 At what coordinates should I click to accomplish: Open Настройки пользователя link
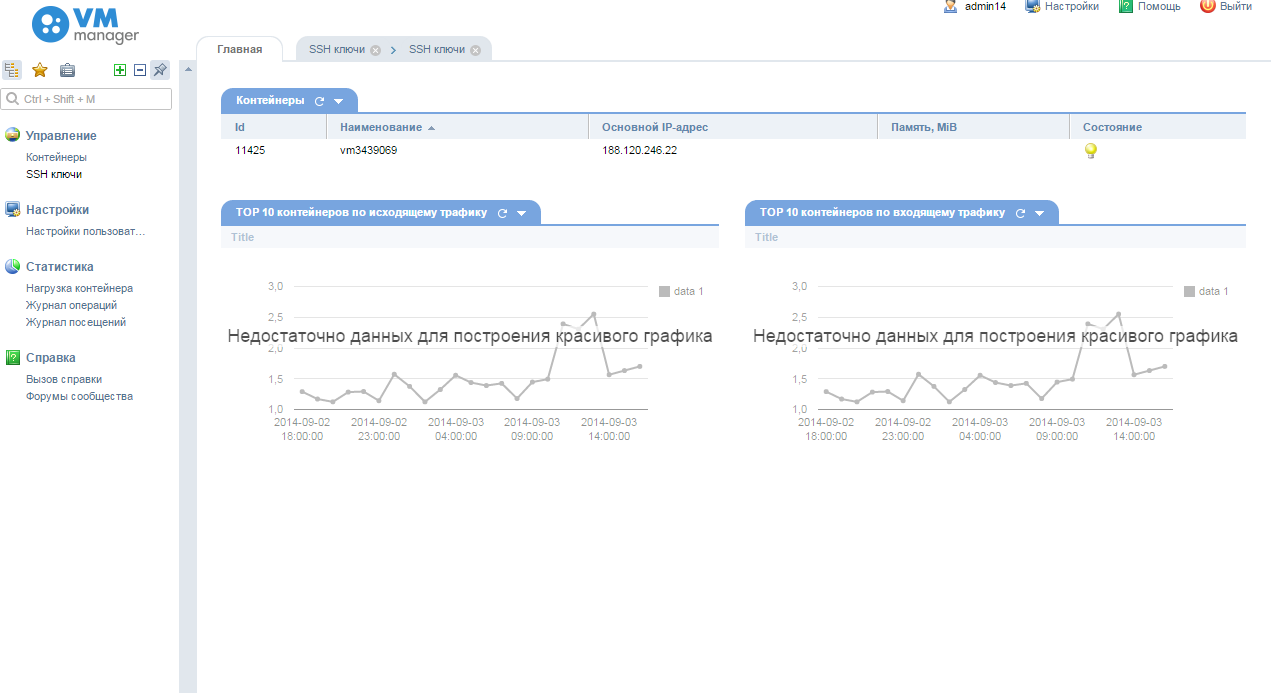tap(85, 232)
